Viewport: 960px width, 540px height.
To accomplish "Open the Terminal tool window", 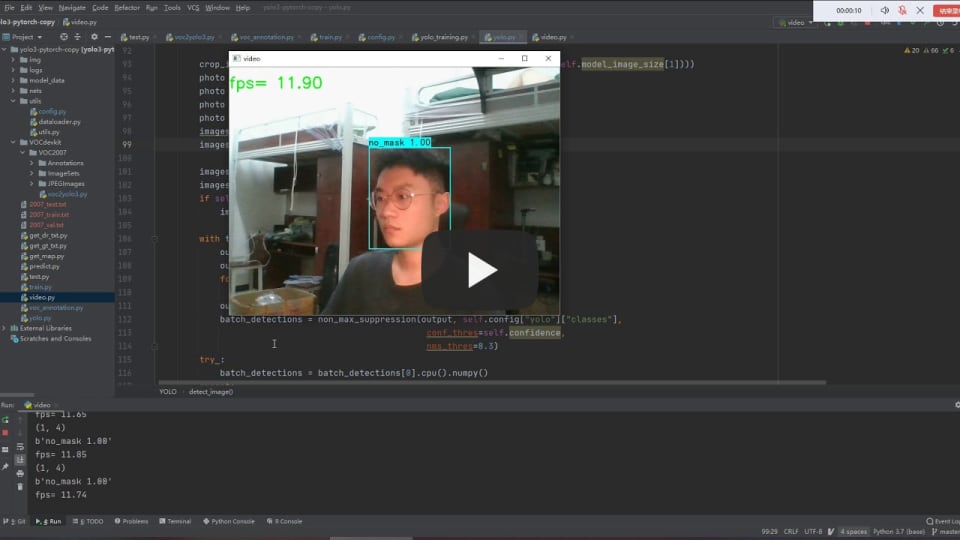I will [x=175, y=522].
